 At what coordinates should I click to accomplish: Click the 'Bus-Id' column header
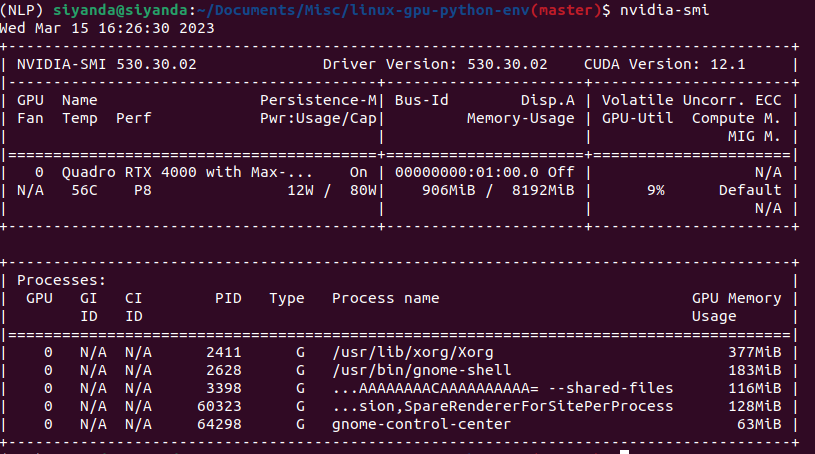422,100
